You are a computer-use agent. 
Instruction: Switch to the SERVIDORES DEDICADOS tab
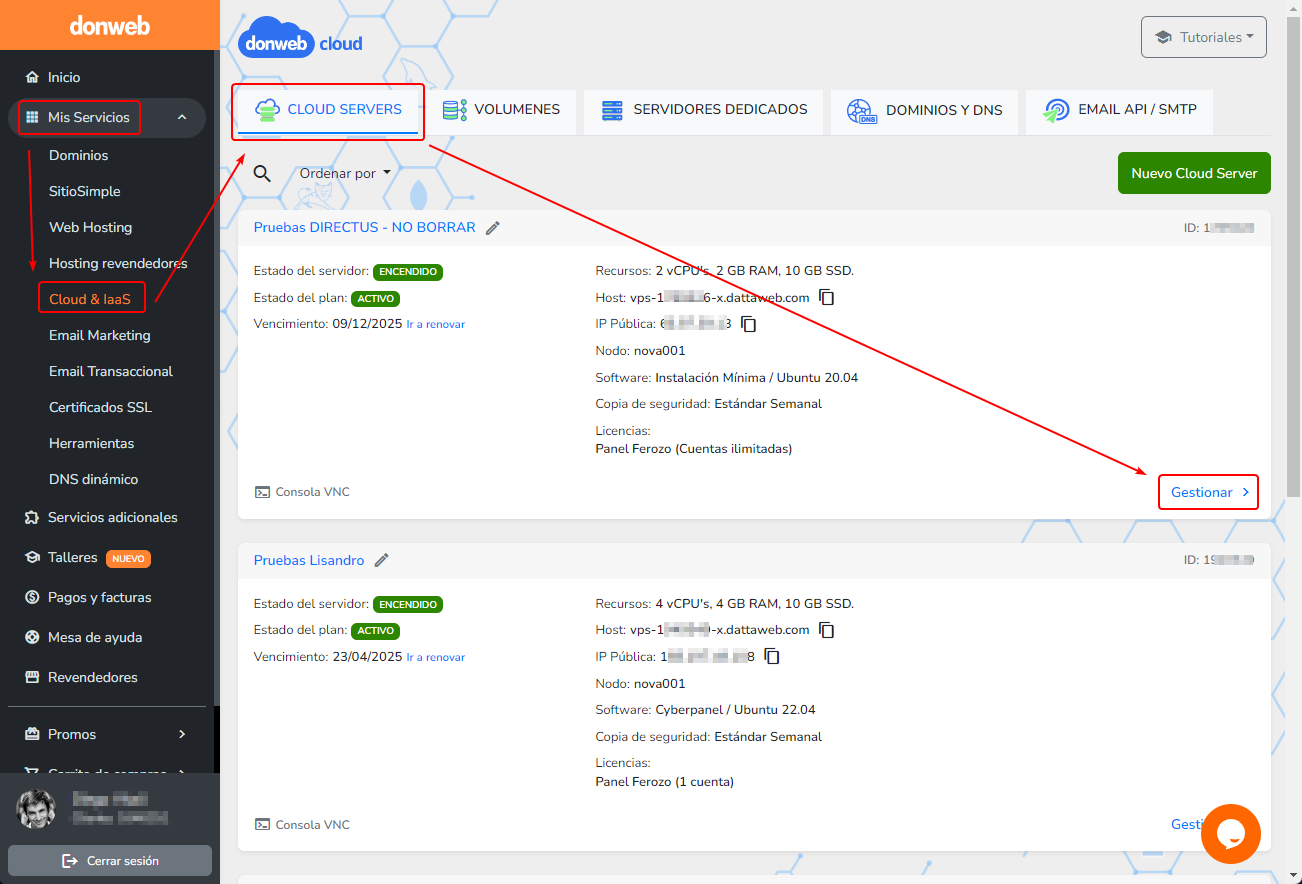coord(704,110)
